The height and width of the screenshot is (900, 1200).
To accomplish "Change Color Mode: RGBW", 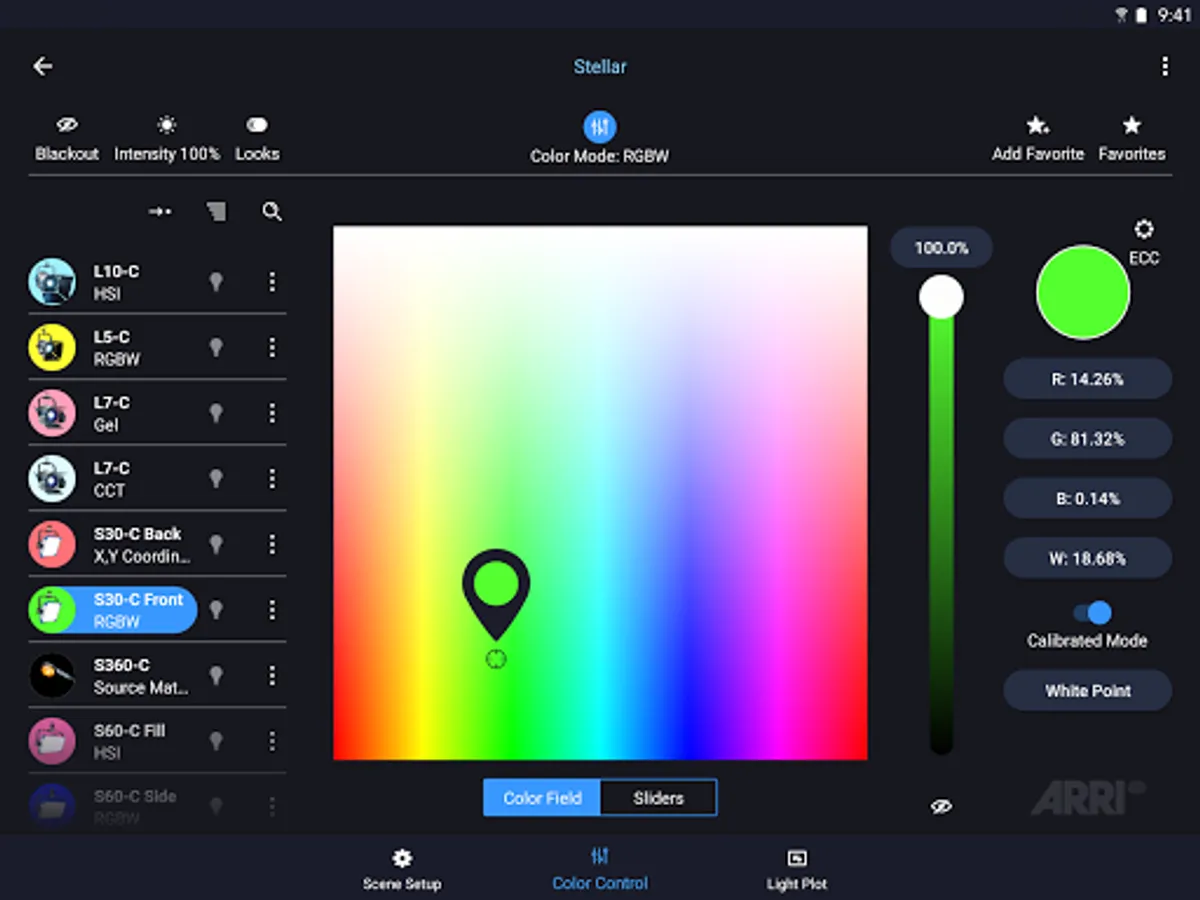I will 599,139.
